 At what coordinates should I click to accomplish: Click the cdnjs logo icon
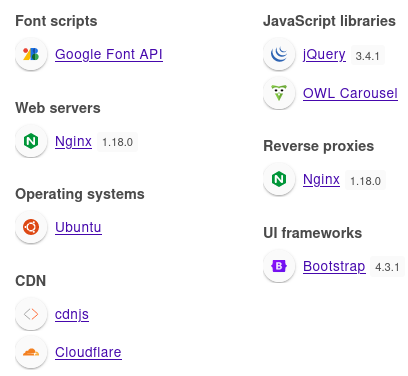(x=31, y=314)
